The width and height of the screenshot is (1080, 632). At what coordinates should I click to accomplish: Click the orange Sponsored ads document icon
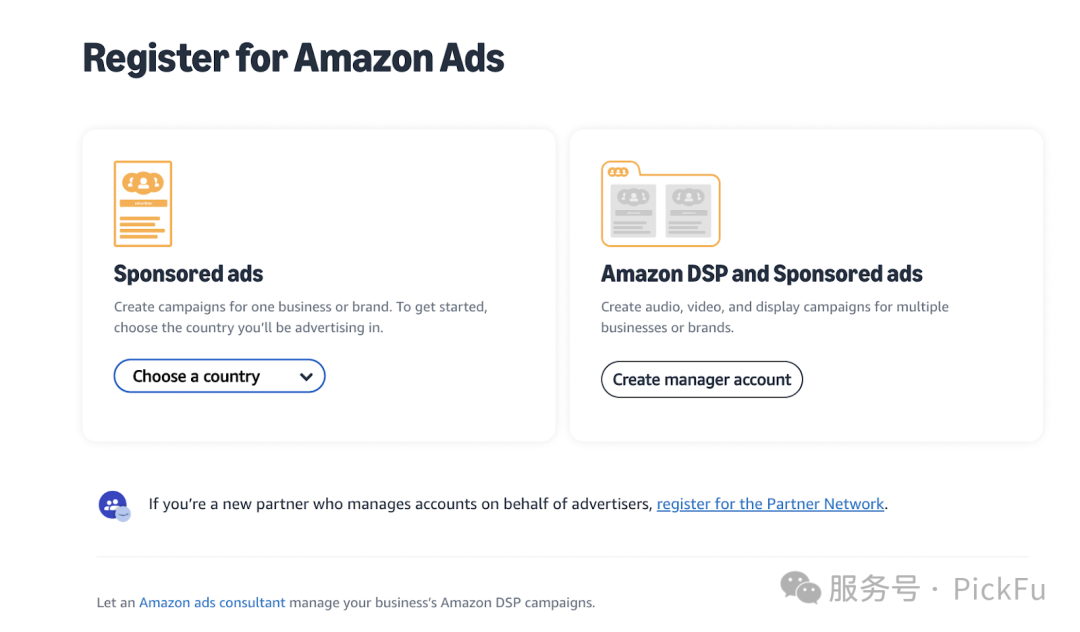point(143,204)
